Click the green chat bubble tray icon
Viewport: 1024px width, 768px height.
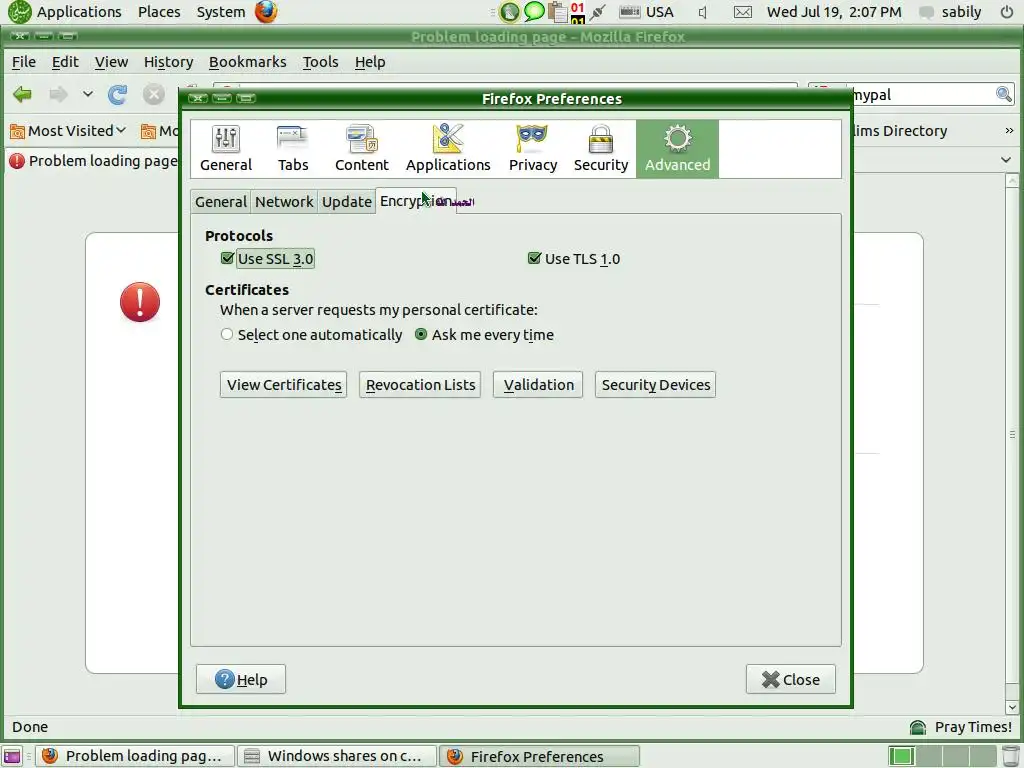pyautogui.click(x=534, y=11)
